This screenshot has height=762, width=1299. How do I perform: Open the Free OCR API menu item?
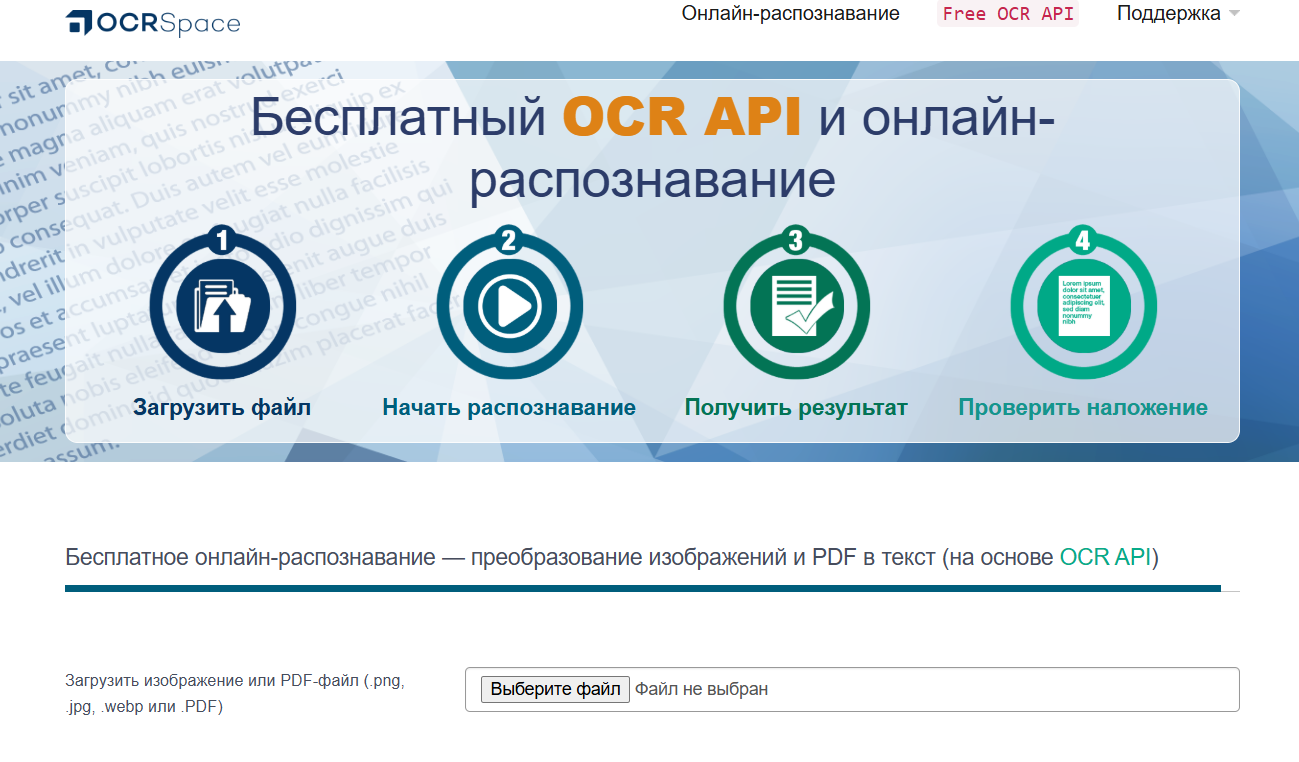click(1008, 14)
